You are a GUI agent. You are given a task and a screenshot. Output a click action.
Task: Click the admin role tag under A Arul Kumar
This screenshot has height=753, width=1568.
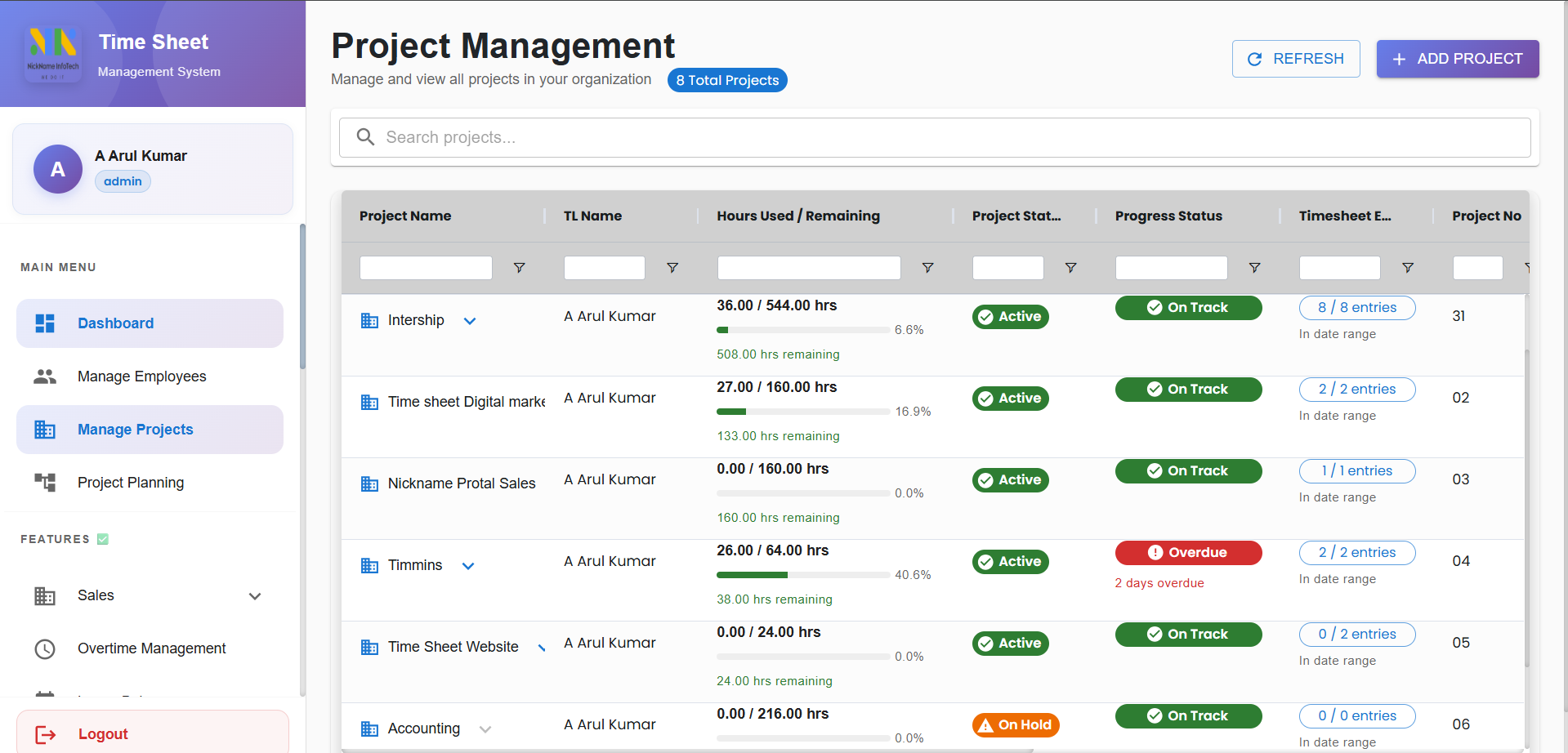(x=123, y=180)
